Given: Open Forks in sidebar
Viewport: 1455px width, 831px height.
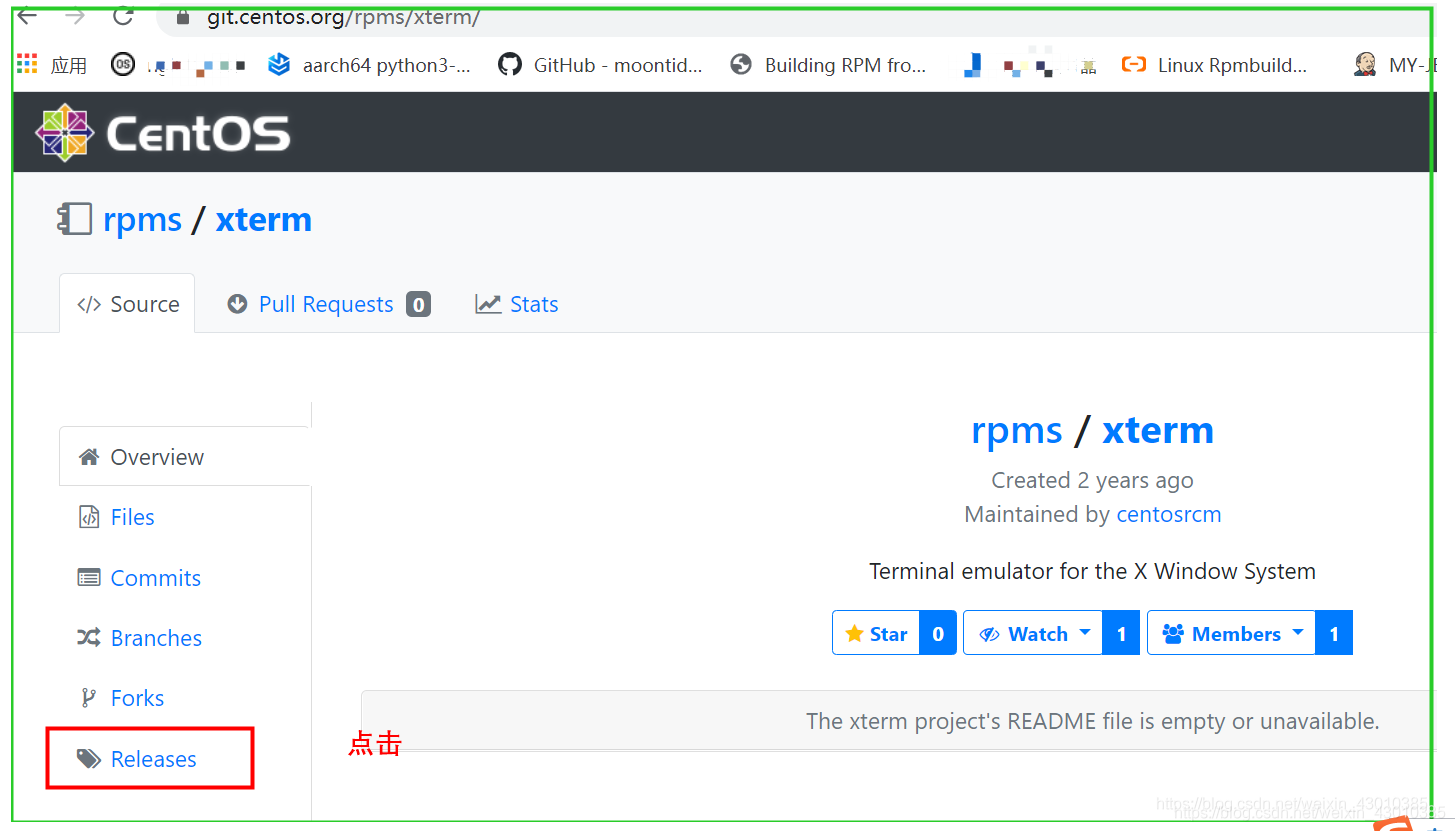Looking at the screenshot, I should coord(137,698).
